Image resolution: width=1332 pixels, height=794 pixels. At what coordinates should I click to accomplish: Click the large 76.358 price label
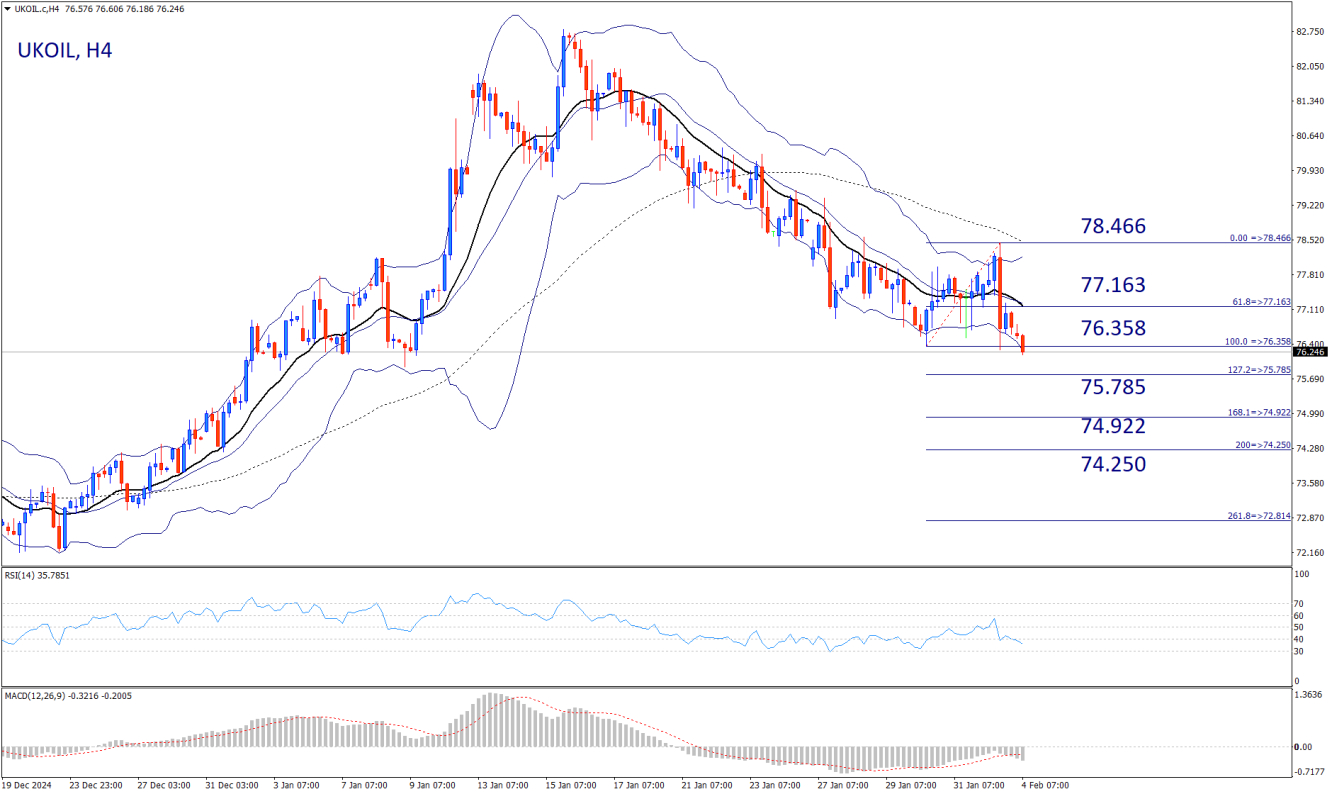point(1113,328)
